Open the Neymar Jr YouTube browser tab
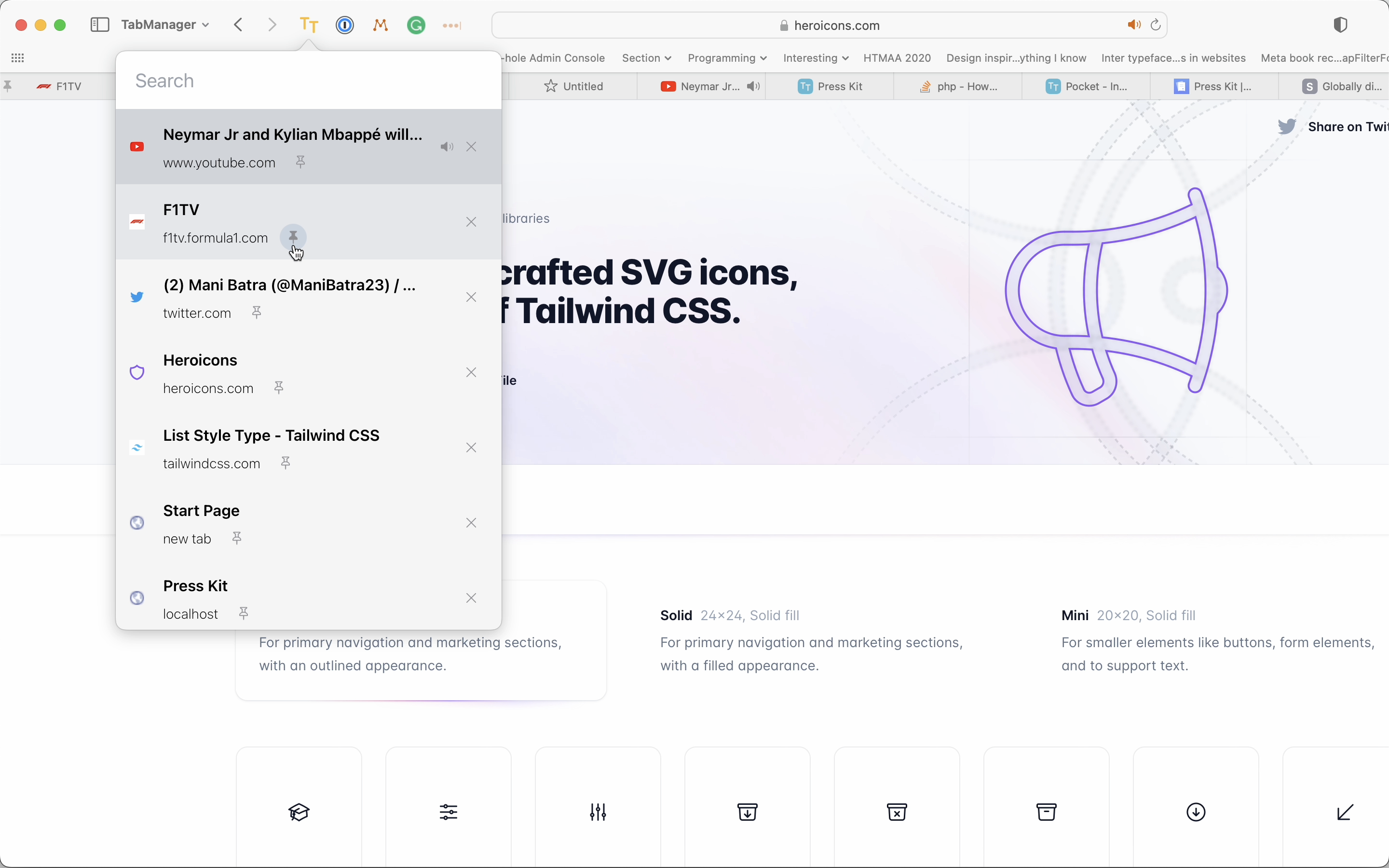The width and height of the screenshot is (1389, 868). coord(700,86)
